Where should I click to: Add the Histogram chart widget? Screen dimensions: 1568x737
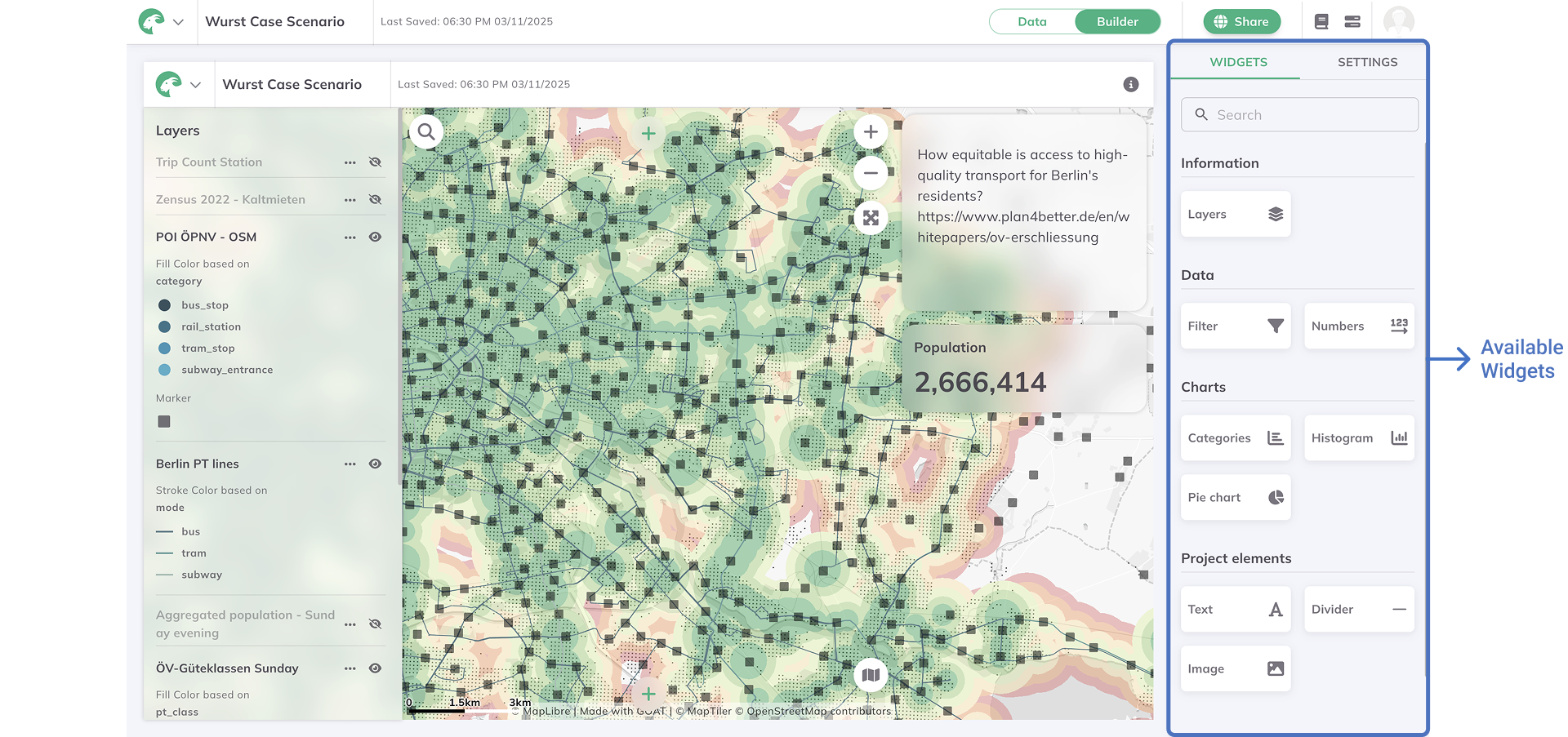[x=1358, y=437]
